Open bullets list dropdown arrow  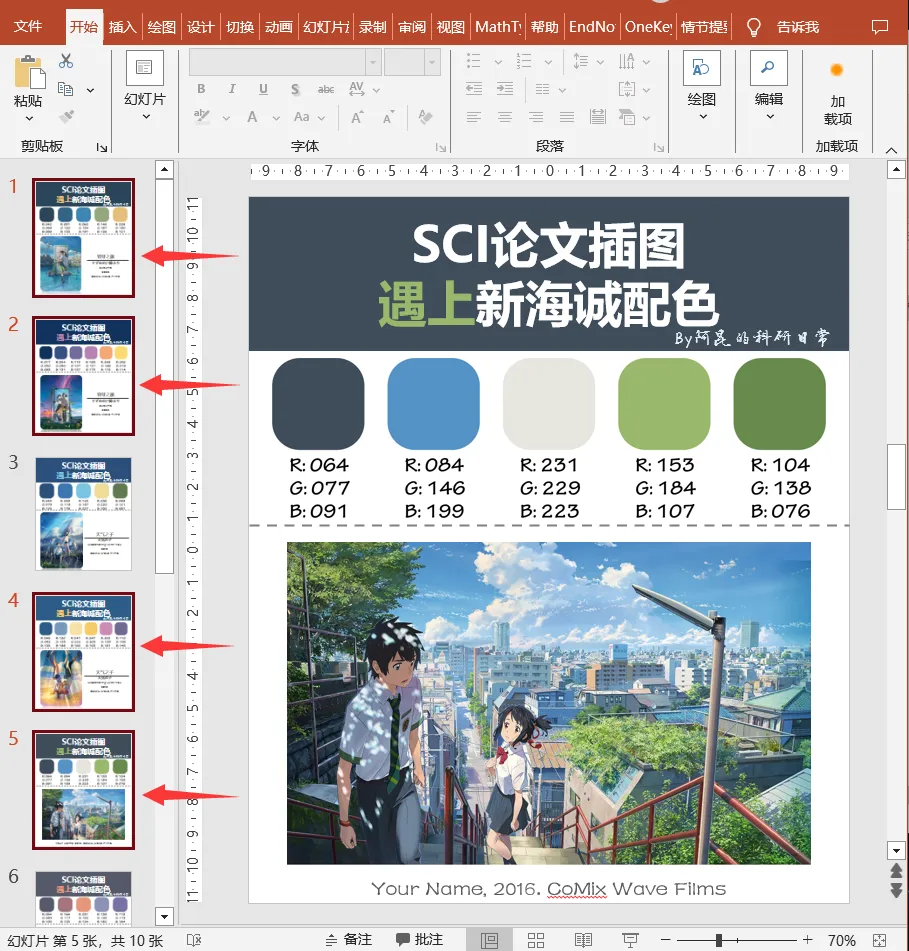498,62
